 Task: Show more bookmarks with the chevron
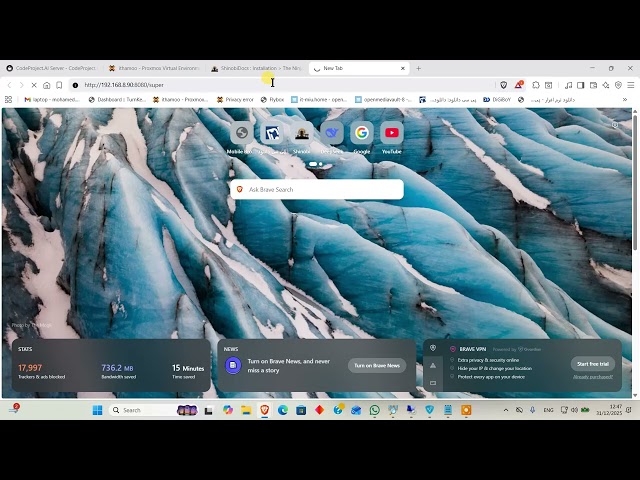click(624, 99)
